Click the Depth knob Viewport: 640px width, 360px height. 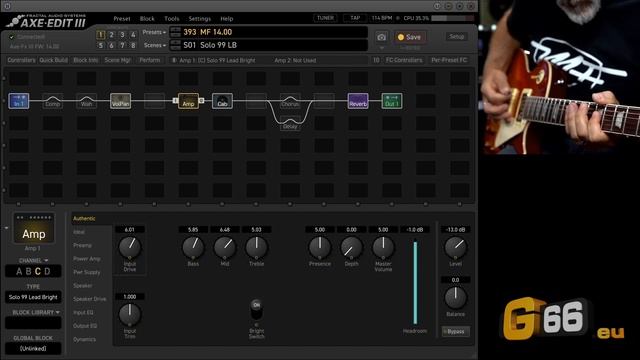click(351, 247)
